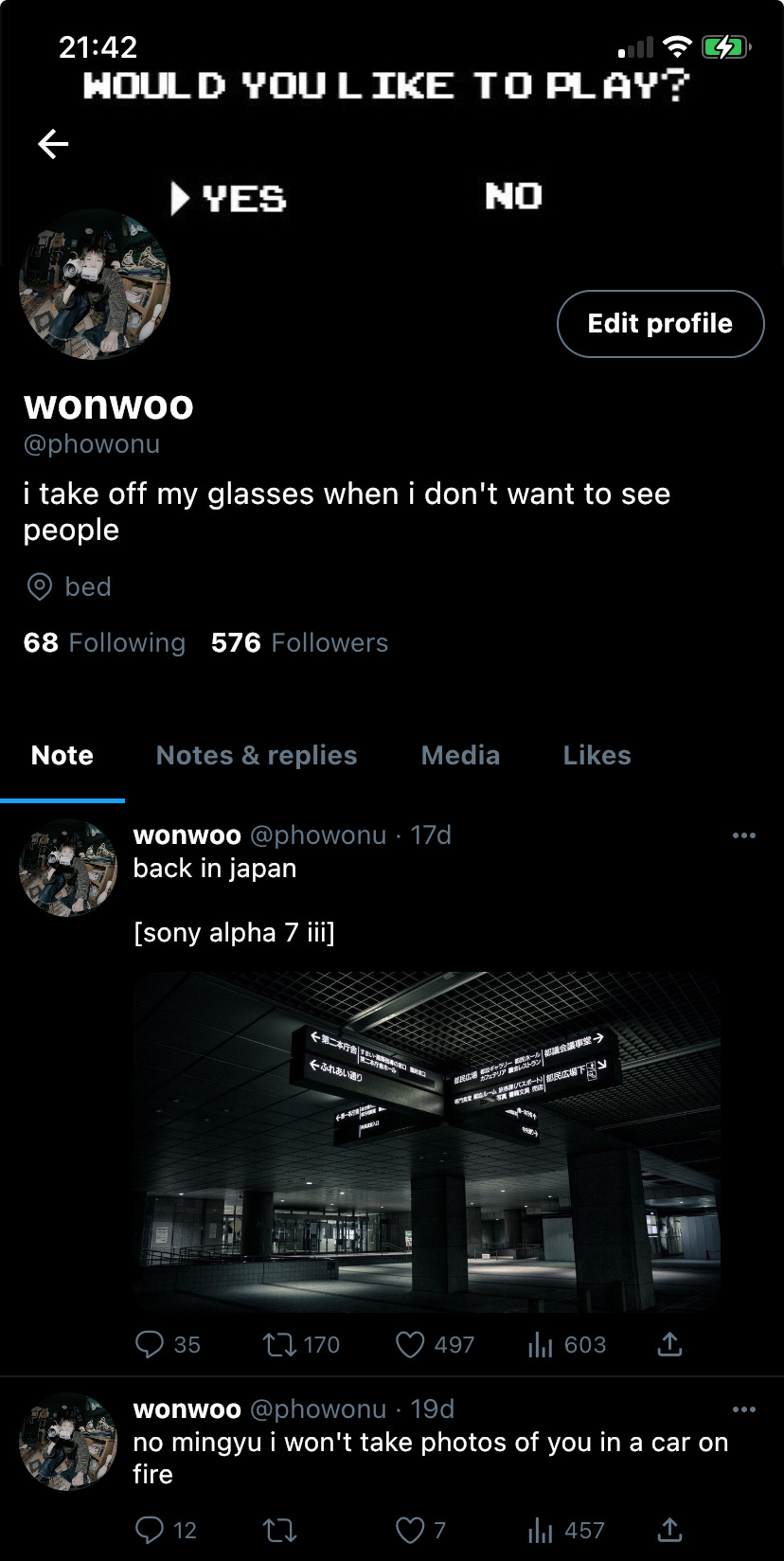Like the mingyu car on fire post
Viewport: 784px width, 1561px height.
click(x=409, y=1530)
